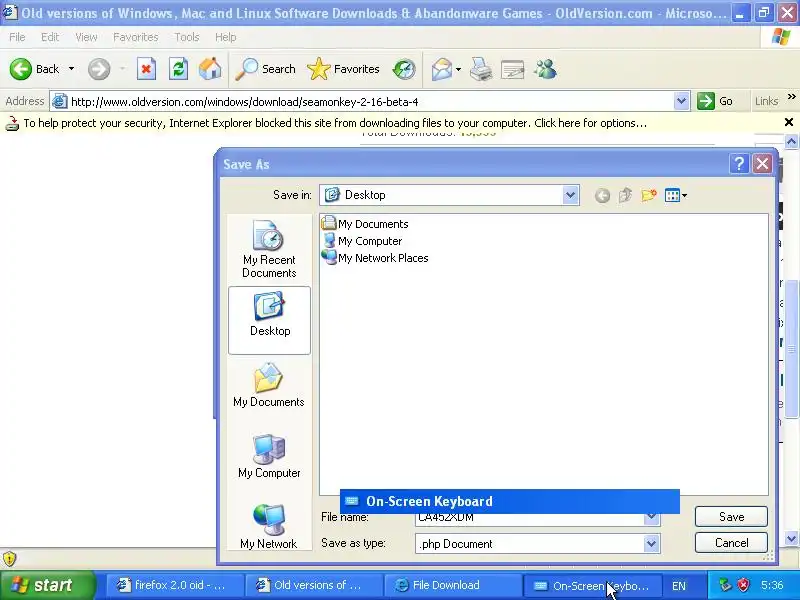Click the green Go arrow button

click(x=715, y=101)
